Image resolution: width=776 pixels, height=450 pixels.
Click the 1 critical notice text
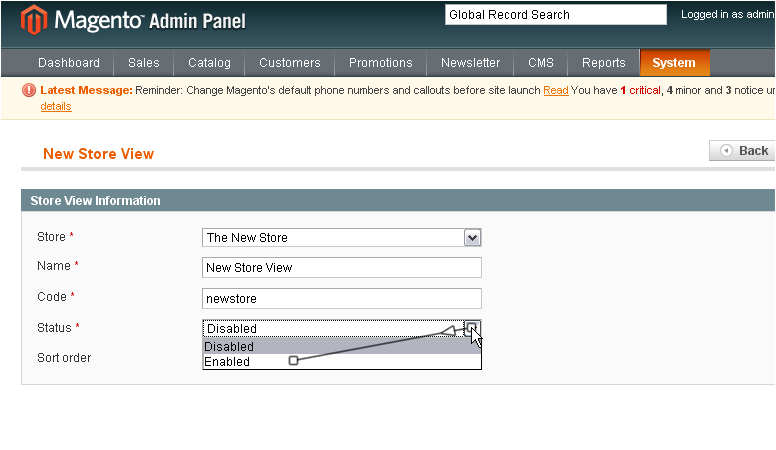[x=640, y=91]
